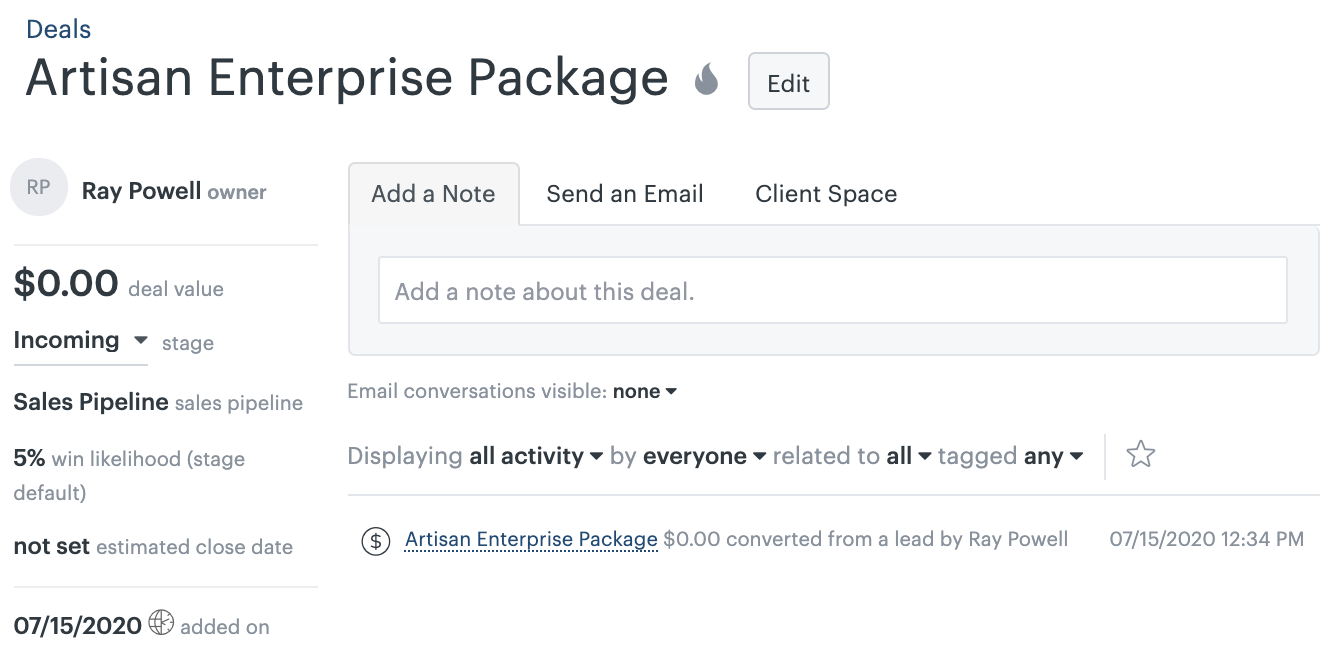This screenshot has width=1328, height=658.
Task: Open the by everyone filter dropdown
Action: click(x=704, y=456)
